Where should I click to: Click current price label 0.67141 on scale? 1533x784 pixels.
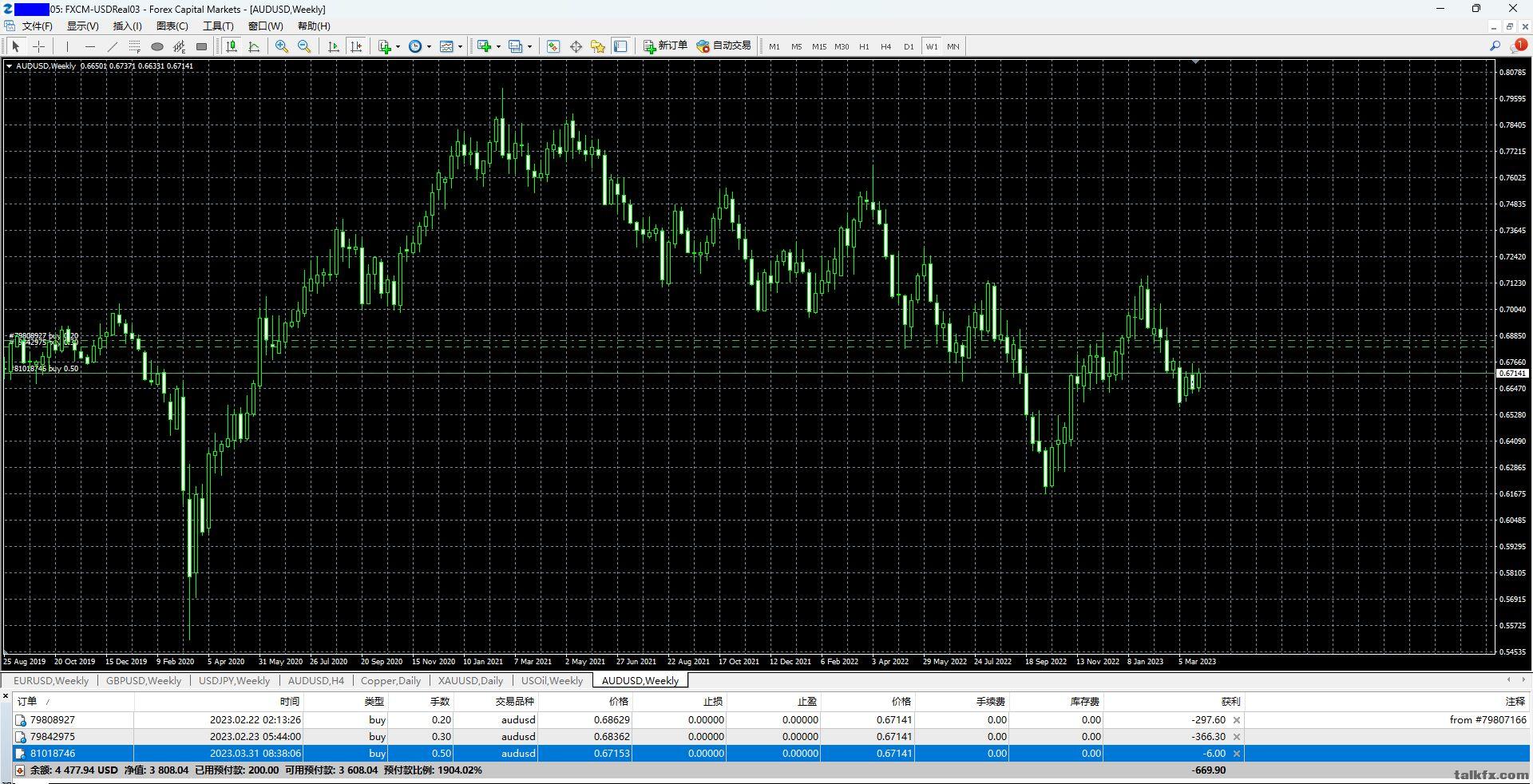(1511, 374)
